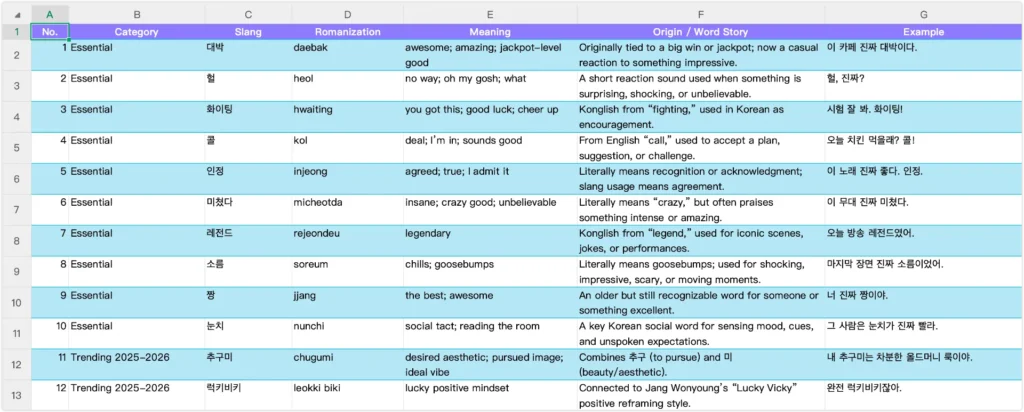Viewport: 1024px width, 412px height.
Task: Select column B header
Action: pyautogui.click(x=136, y=14)
